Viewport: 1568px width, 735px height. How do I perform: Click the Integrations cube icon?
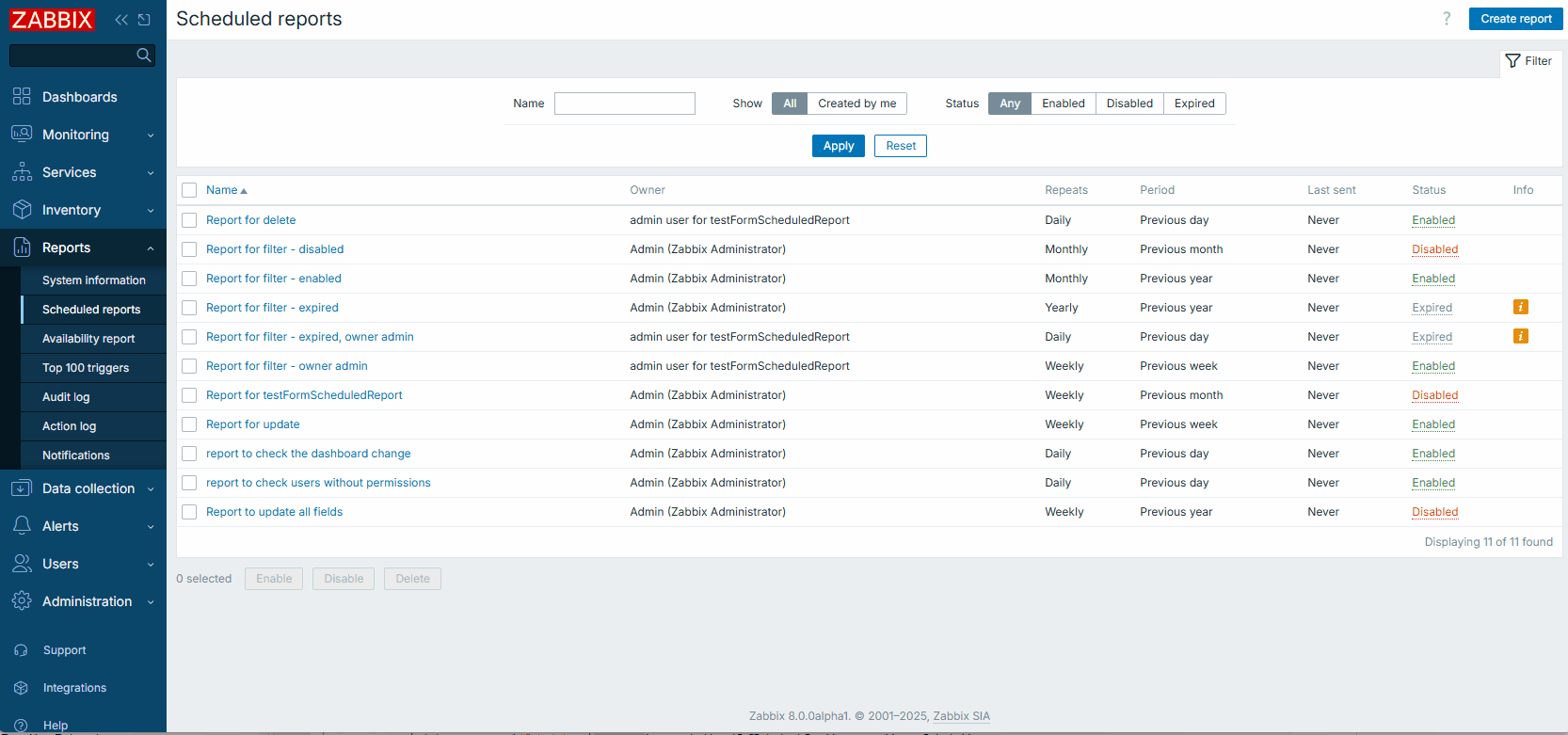point(22,688)
